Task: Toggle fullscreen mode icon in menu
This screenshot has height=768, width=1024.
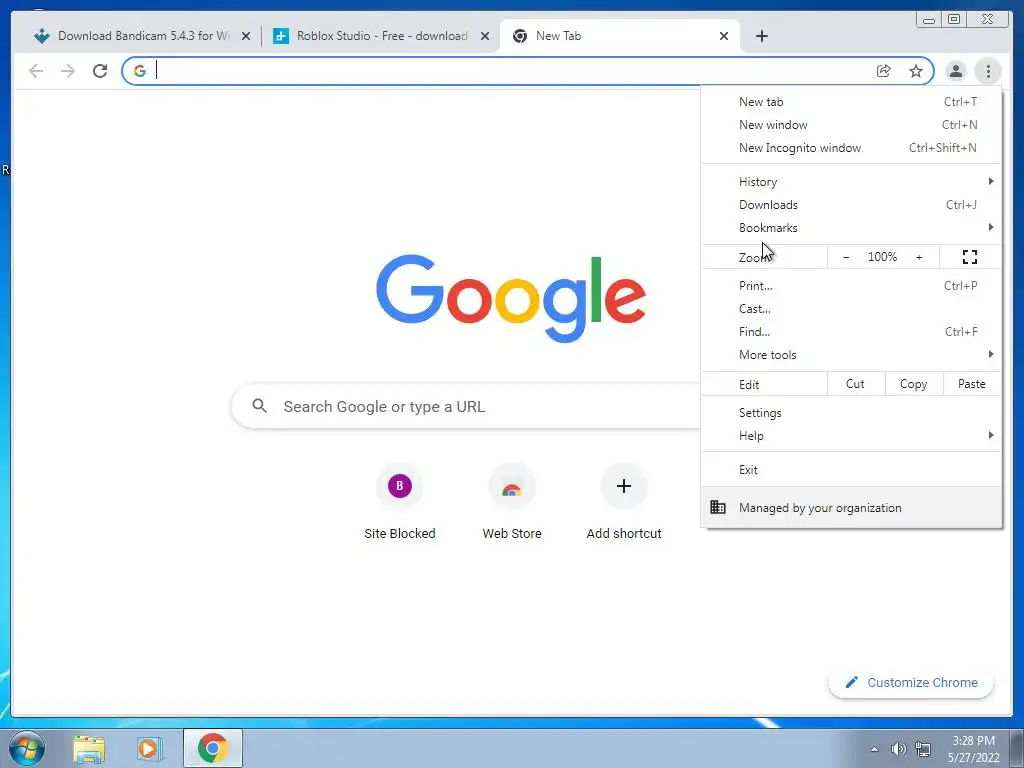Action: pyautogui.click(x=970, y=257)
